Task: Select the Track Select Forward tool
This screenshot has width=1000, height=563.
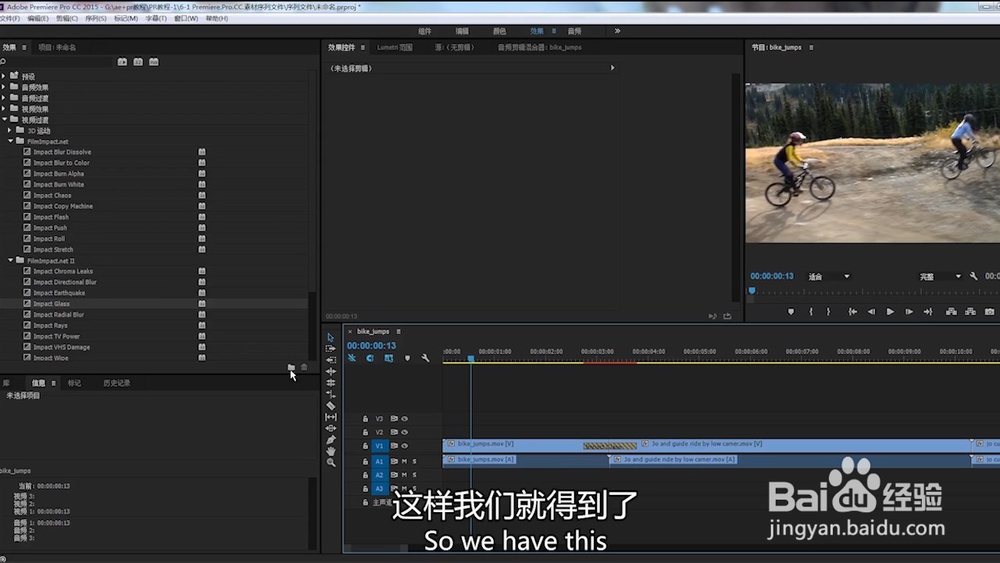Action: (330, 349)
